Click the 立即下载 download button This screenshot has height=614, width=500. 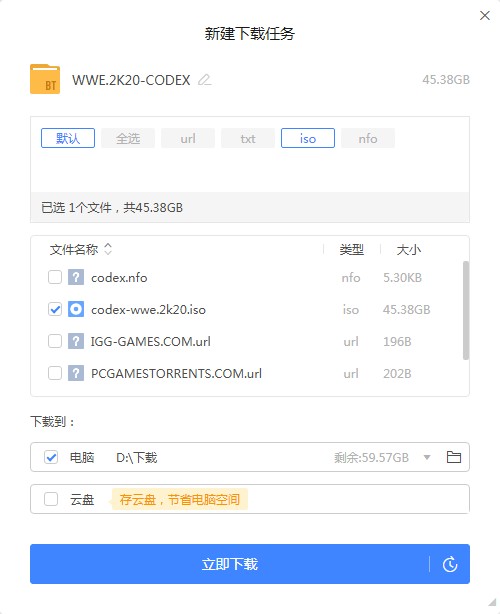(229, 564)
